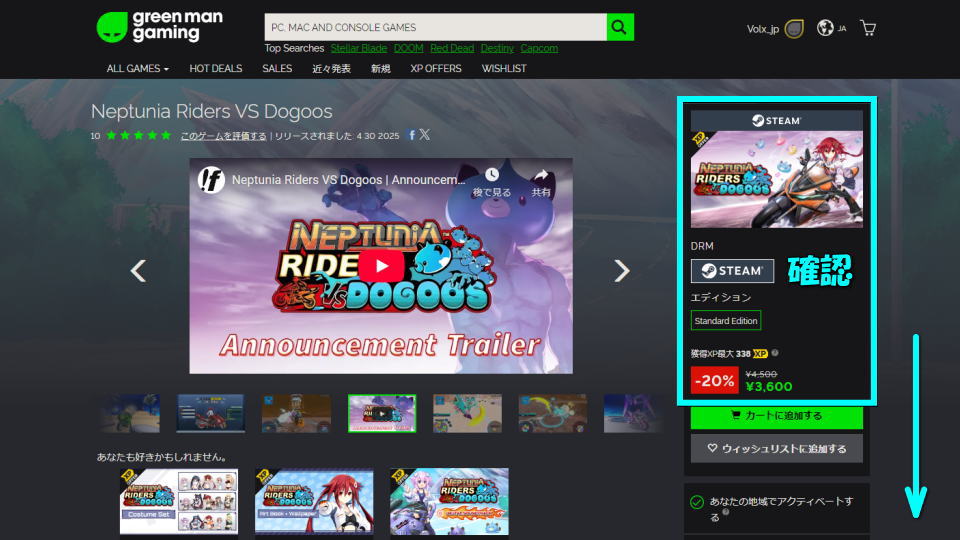This screenshot has width=960, height=540.
Task: Open SALES menu item
Action: tap(277, 69)
